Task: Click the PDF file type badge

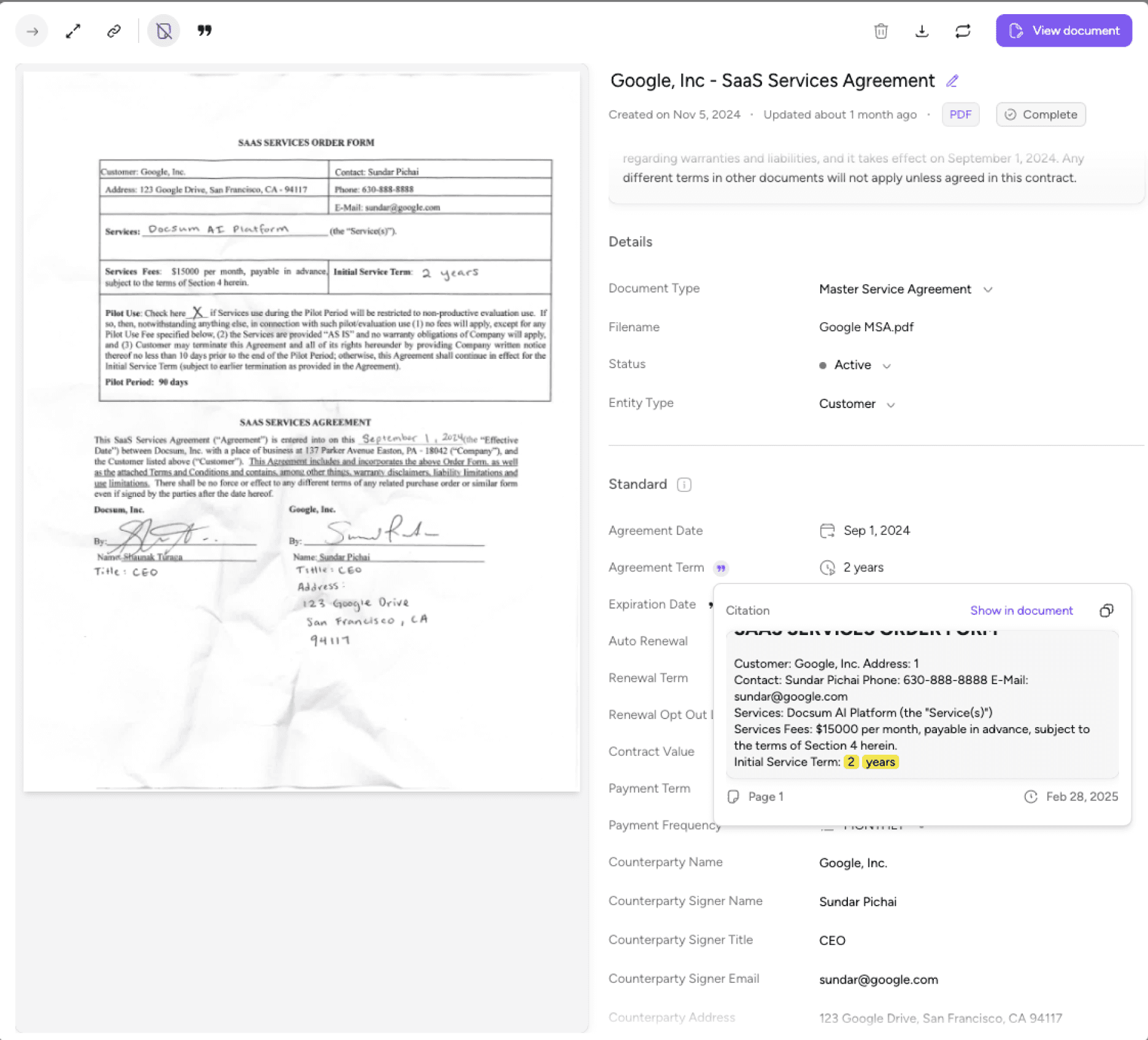Action: point(960,115)
